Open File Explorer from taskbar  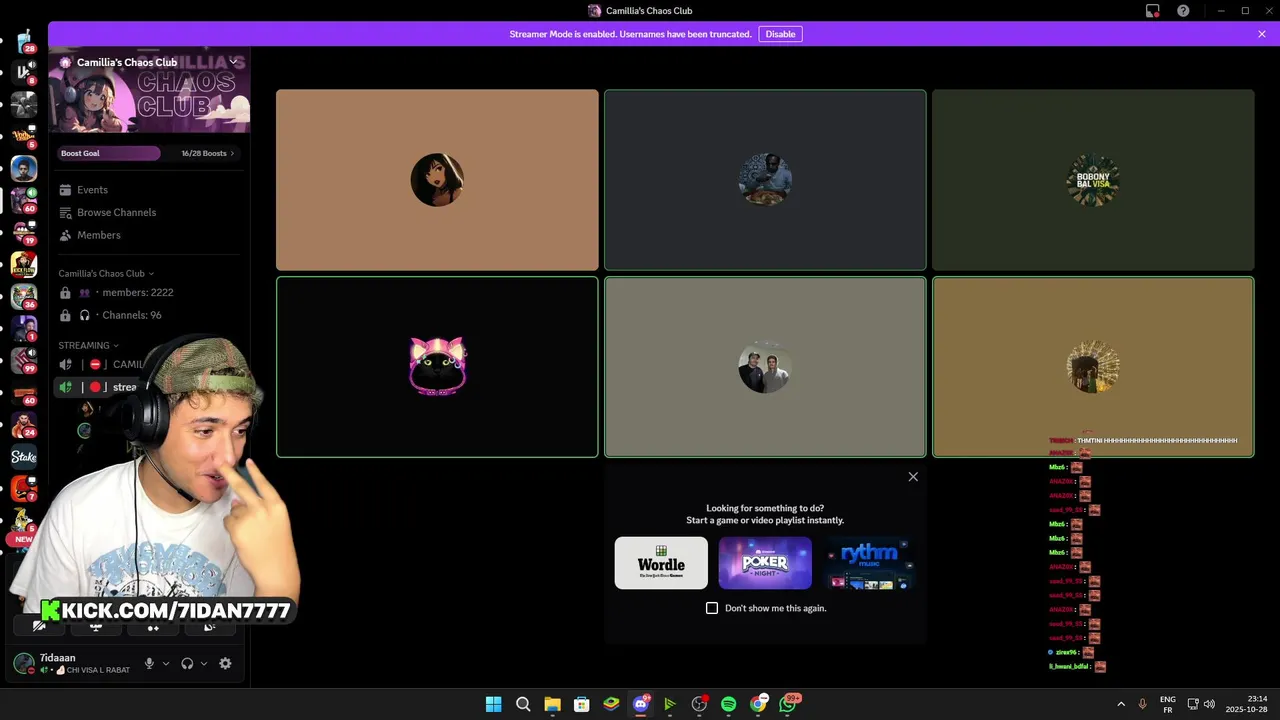pos(552,704)
